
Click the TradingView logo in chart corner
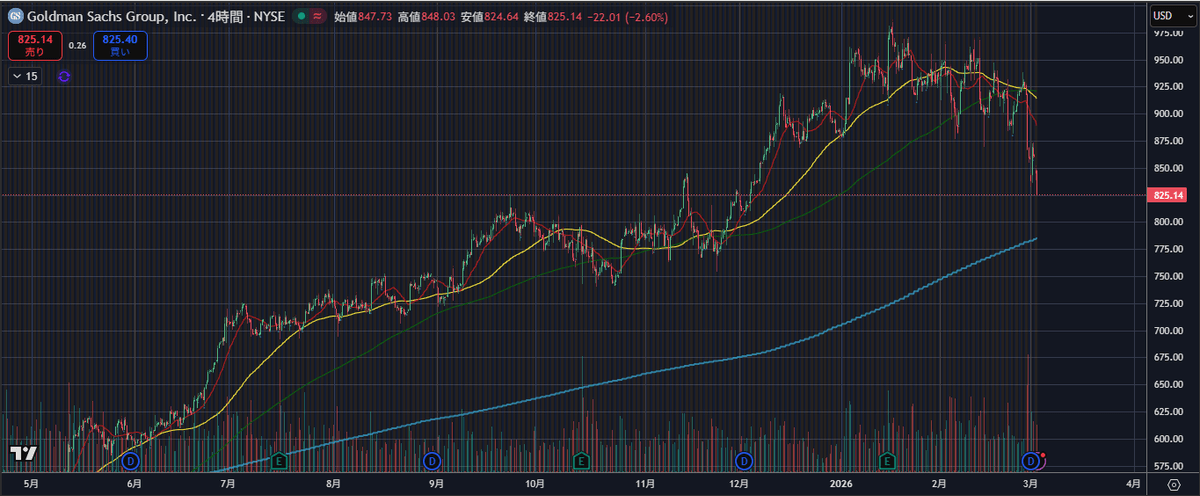(x=24, y=453)
